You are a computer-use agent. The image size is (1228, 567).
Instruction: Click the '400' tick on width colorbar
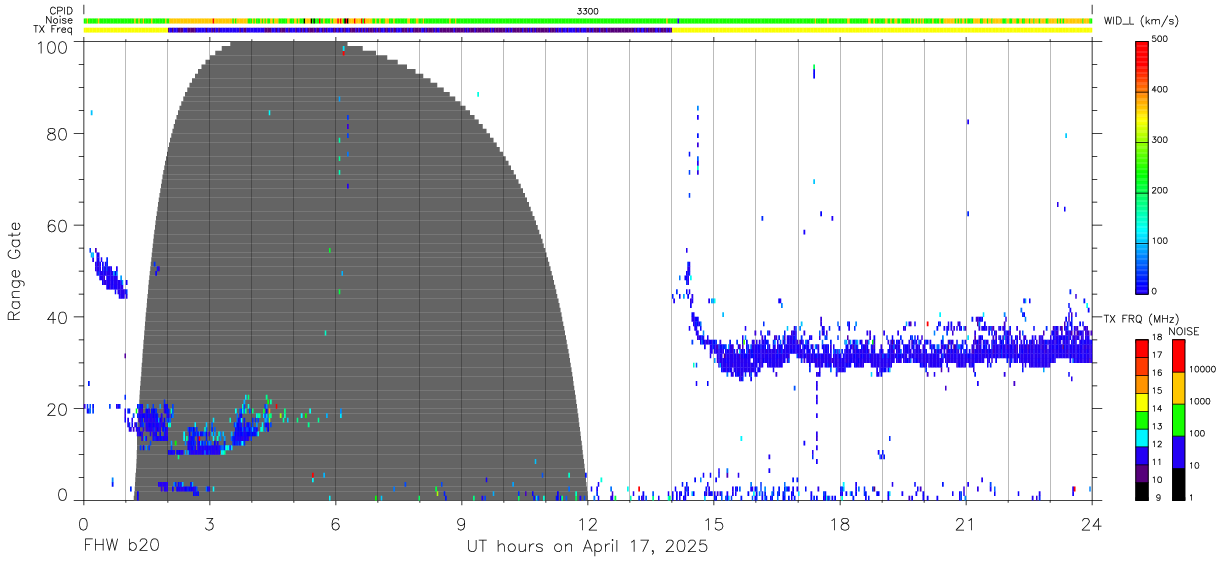(x=1160, y=90)
